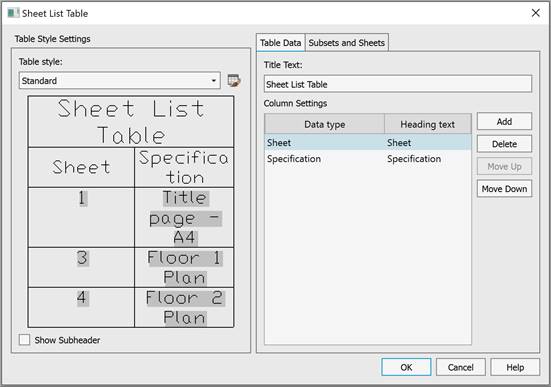
Task: Confirm with the OK button
Action: point(406,367)
